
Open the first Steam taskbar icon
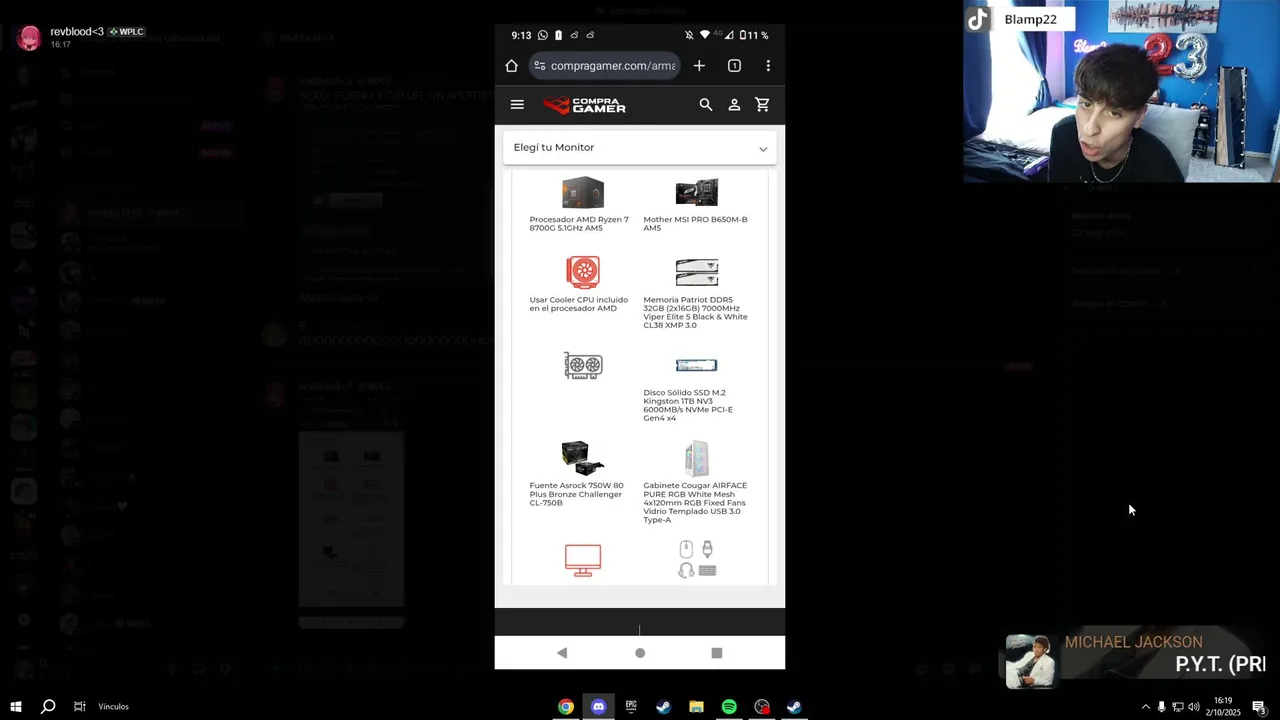[x=663, y=707]
